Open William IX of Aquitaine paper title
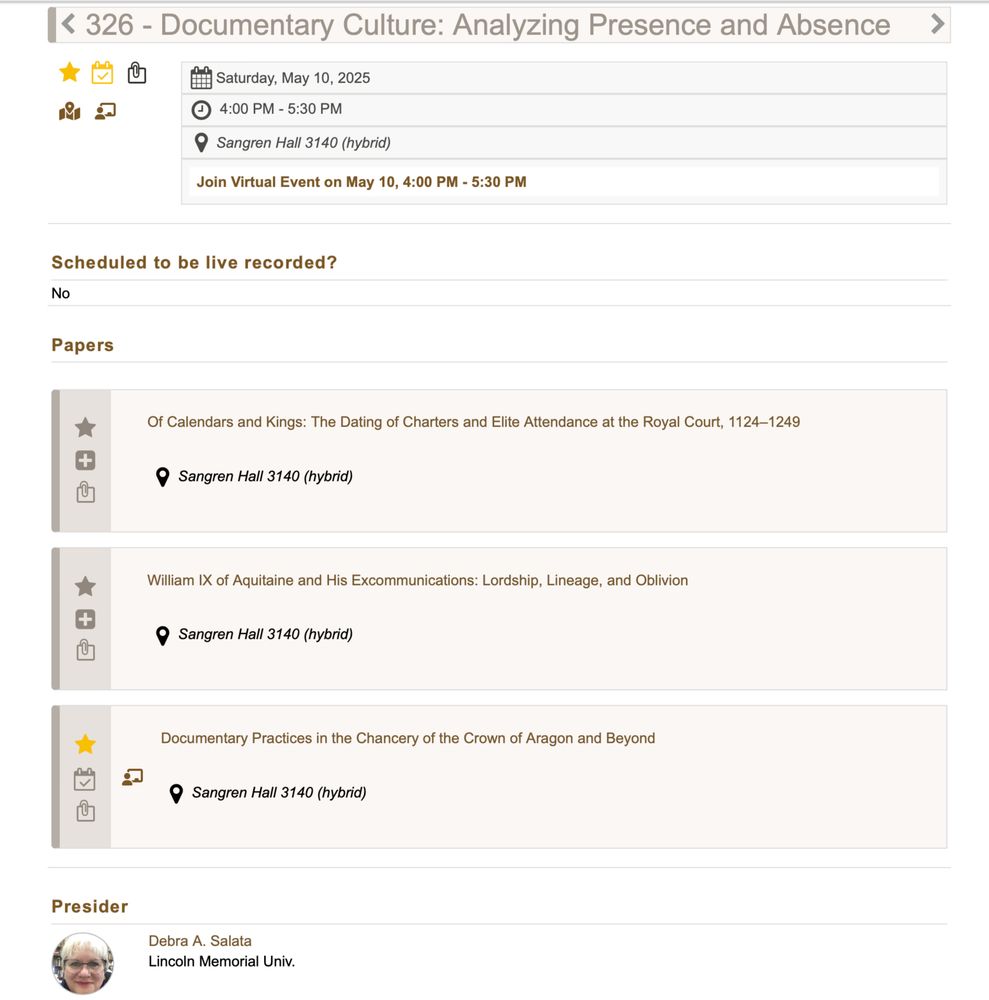This screenshot has width=989, height=1000. click(x=418, y=580)
